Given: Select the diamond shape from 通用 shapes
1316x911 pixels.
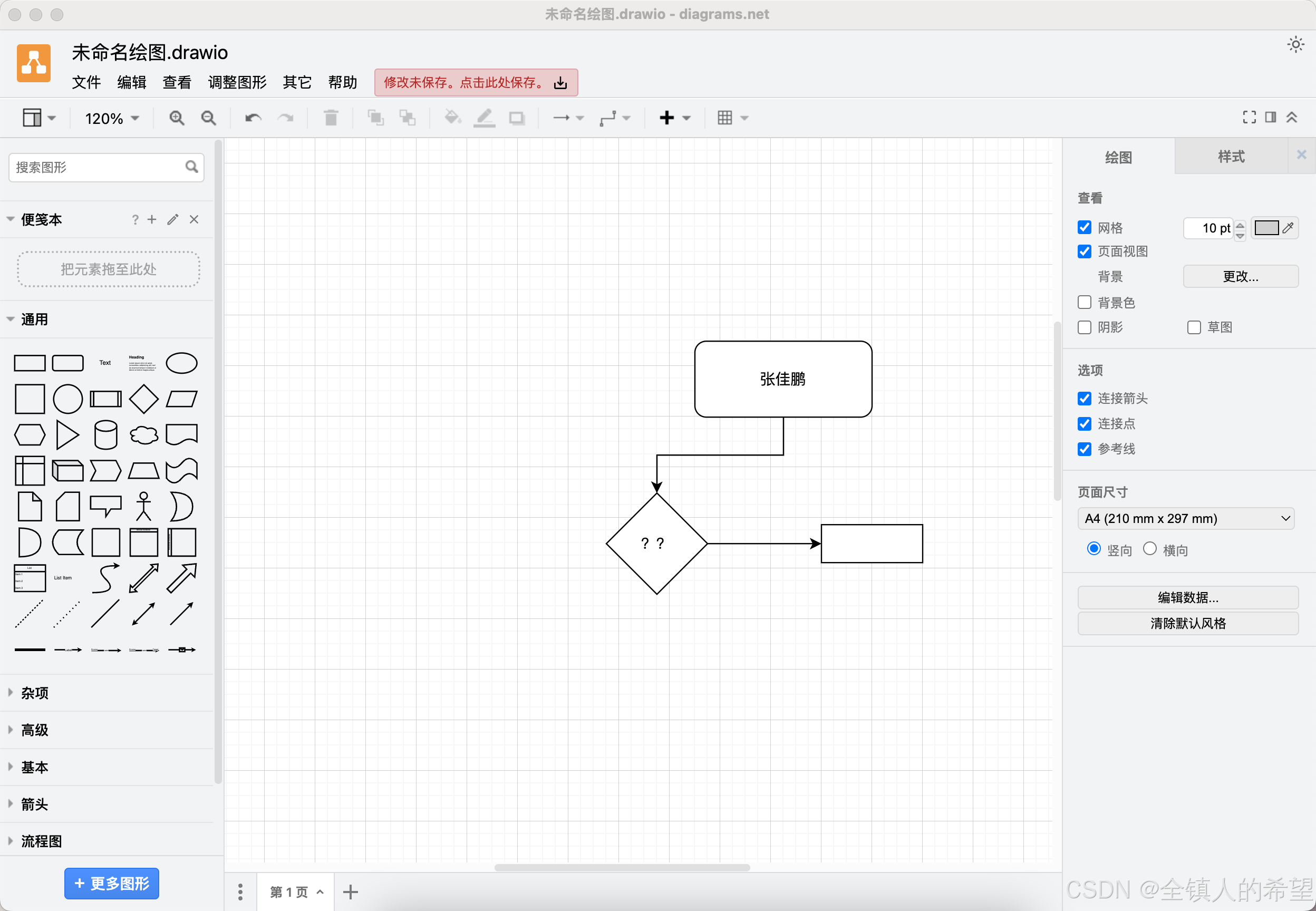Looking at the screenshot, I should (x=143, y=399).
